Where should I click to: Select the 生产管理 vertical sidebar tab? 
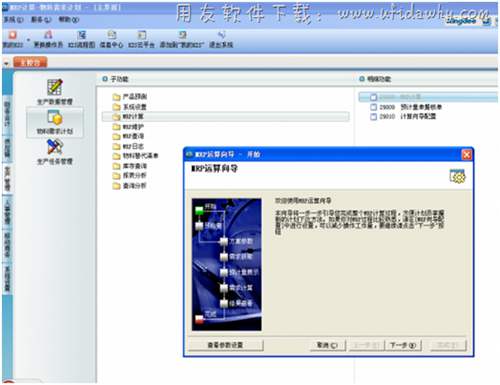(7, 179)
